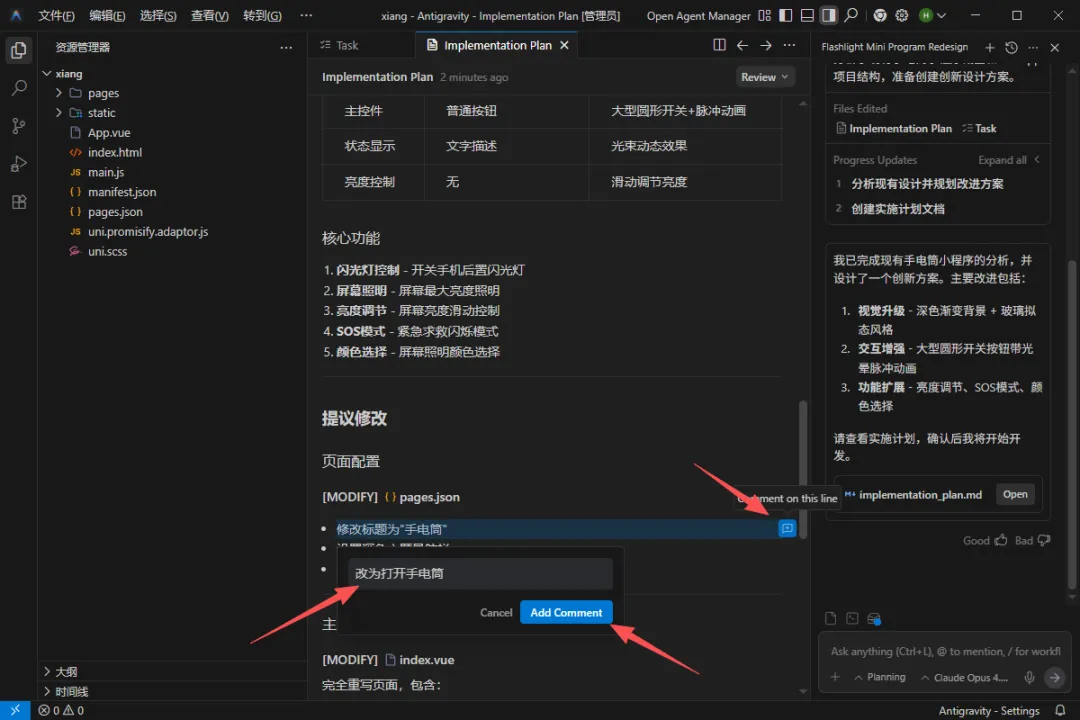Click the Add Comment button
Image resolution: width=1080 pixels, height=720 pixels.
coord(566,612)
